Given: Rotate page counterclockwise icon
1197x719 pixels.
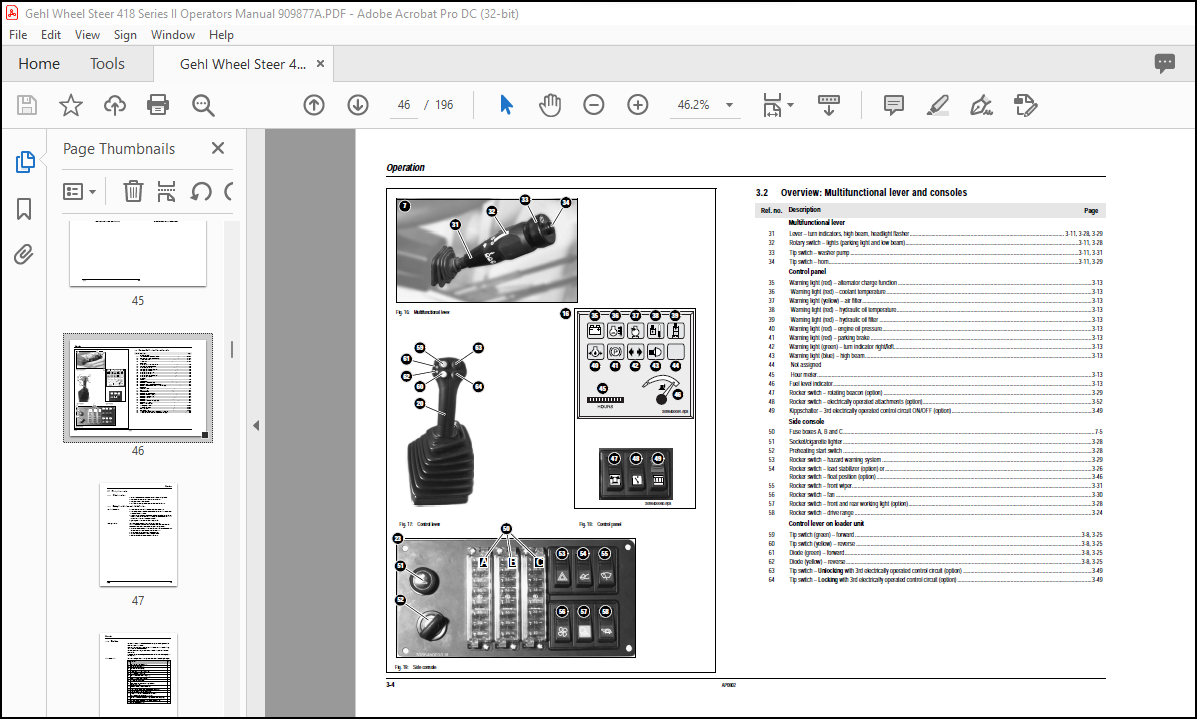Looking at the screenshot, I should pyautogui.click(x=201, y=191).
